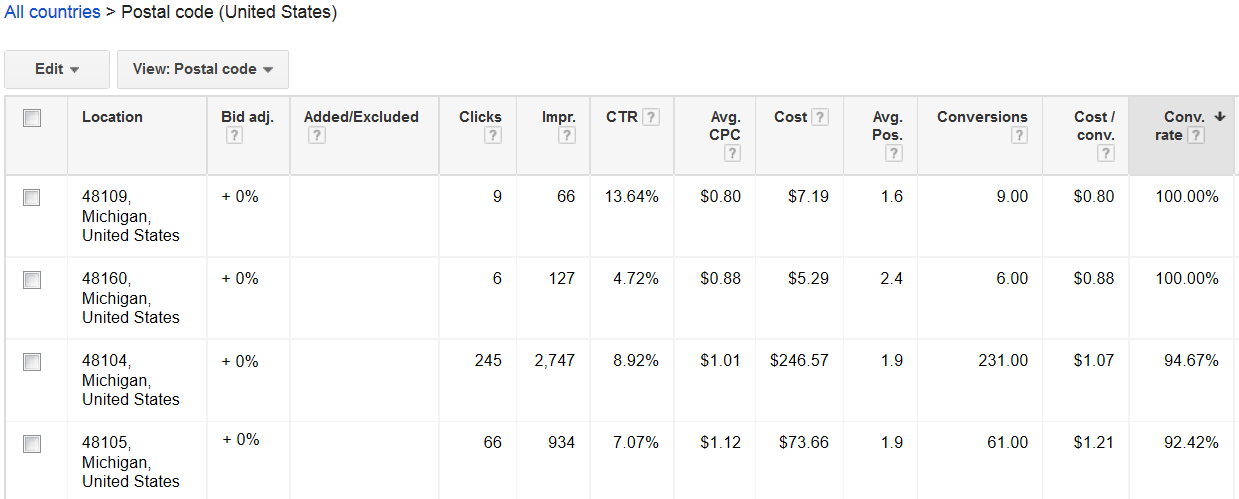Click the help icon under Added/Excluded
This screenshot has width=1239, height=499.
[x=316, y=135]
